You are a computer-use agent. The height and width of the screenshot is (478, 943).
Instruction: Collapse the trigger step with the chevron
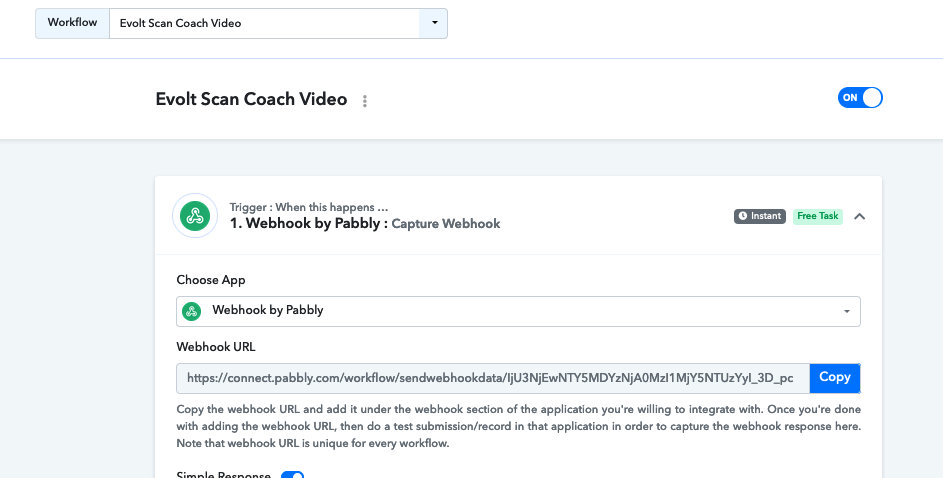(859, 216)
